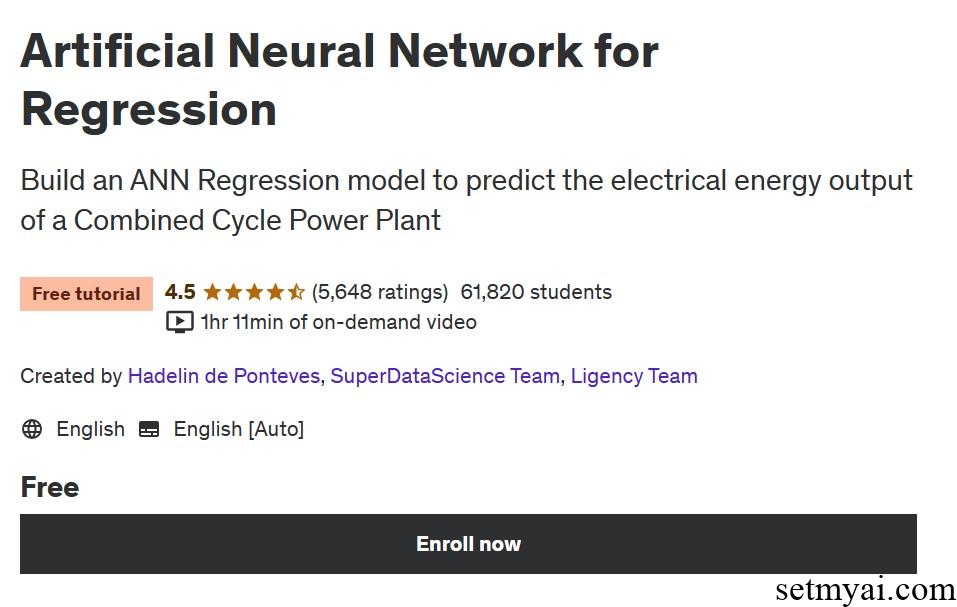Image resolution: width=957 pixels, height=607 pixels.
Task: Click the first rating star
Action: [212, 292]
